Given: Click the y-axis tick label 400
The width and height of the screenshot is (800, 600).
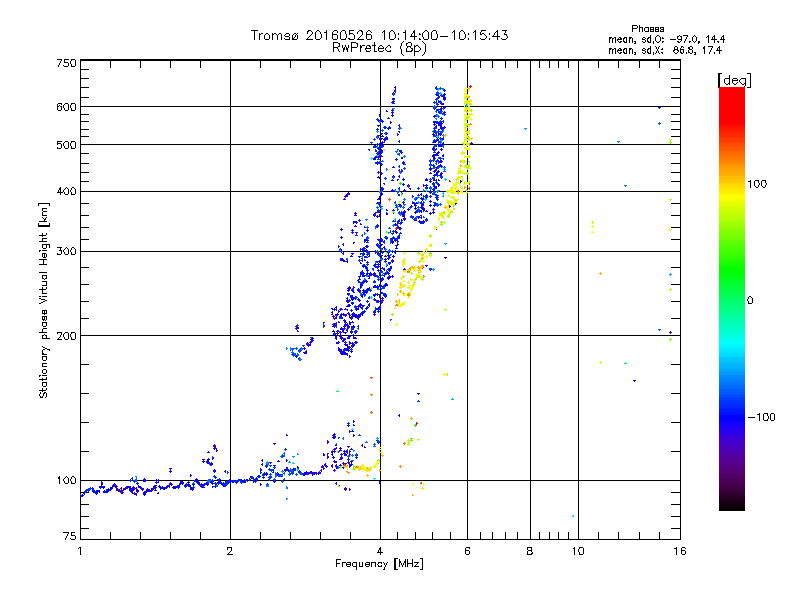Looking at the screenshot, I should click(x=66, y=192).
